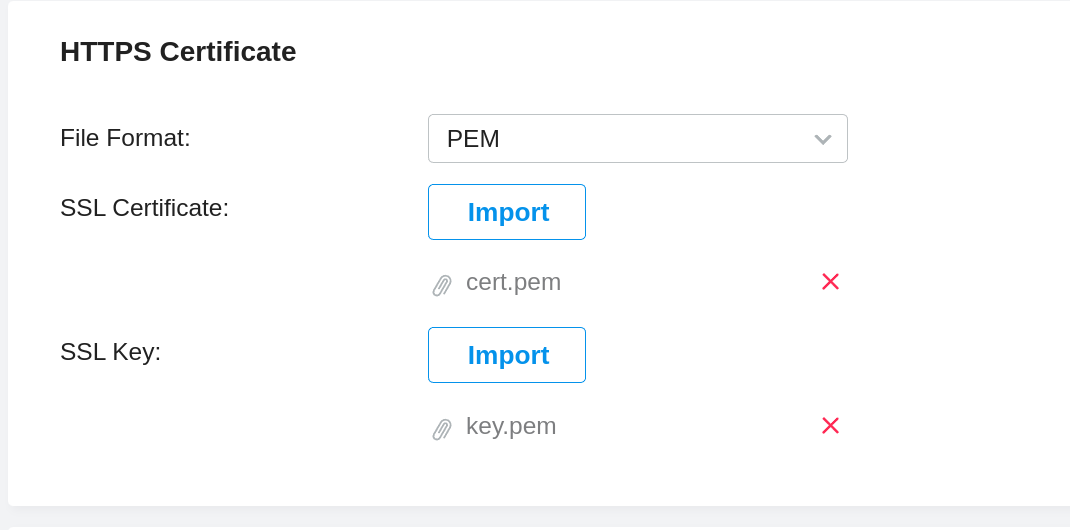
Task: Import an SSL Key file
Action: click(x=507, y=355)
